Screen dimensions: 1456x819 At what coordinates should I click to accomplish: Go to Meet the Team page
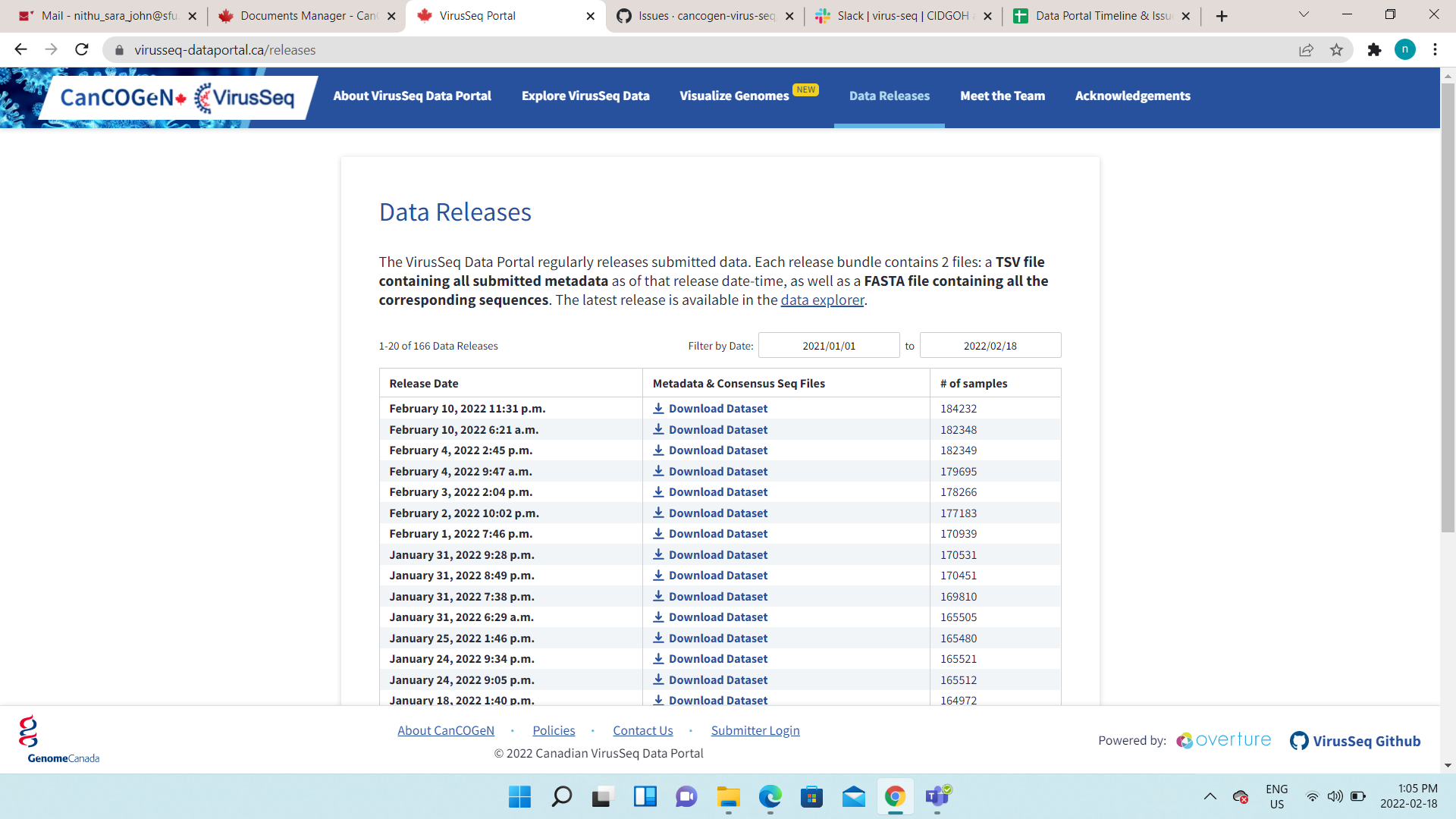pos(1003,96)
